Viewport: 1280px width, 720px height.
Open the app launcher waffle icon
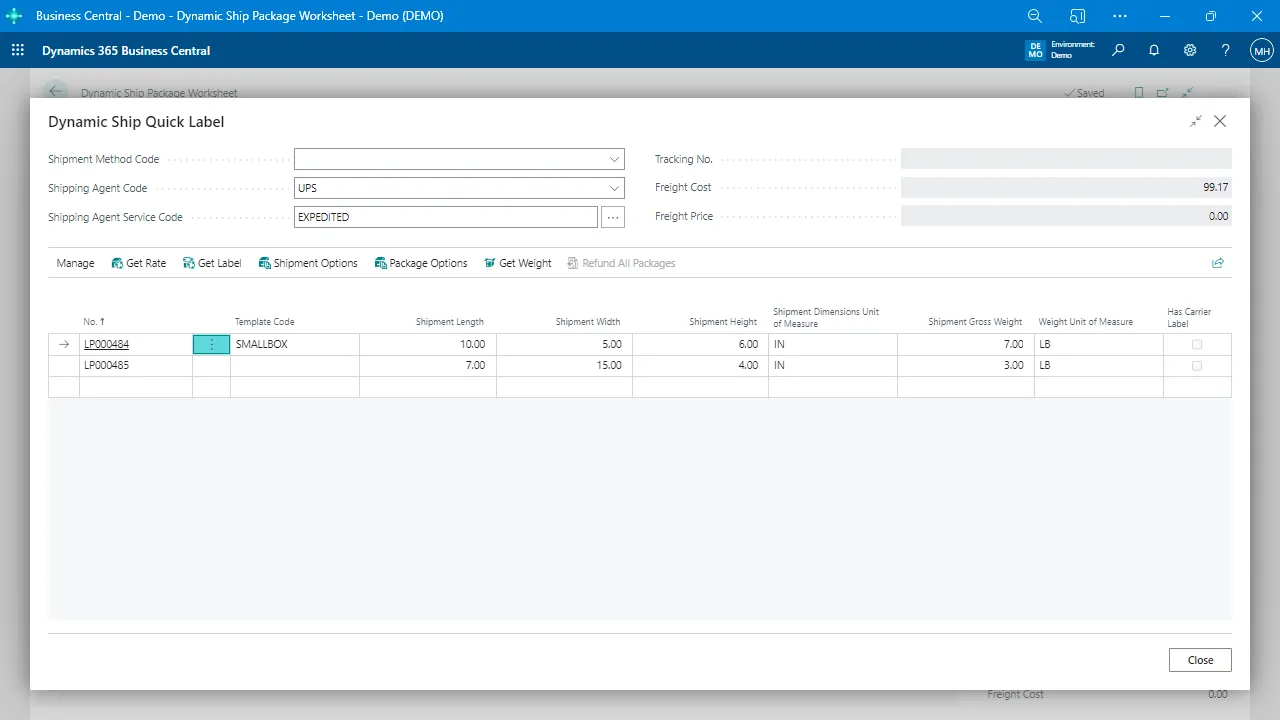click(17, 50)
